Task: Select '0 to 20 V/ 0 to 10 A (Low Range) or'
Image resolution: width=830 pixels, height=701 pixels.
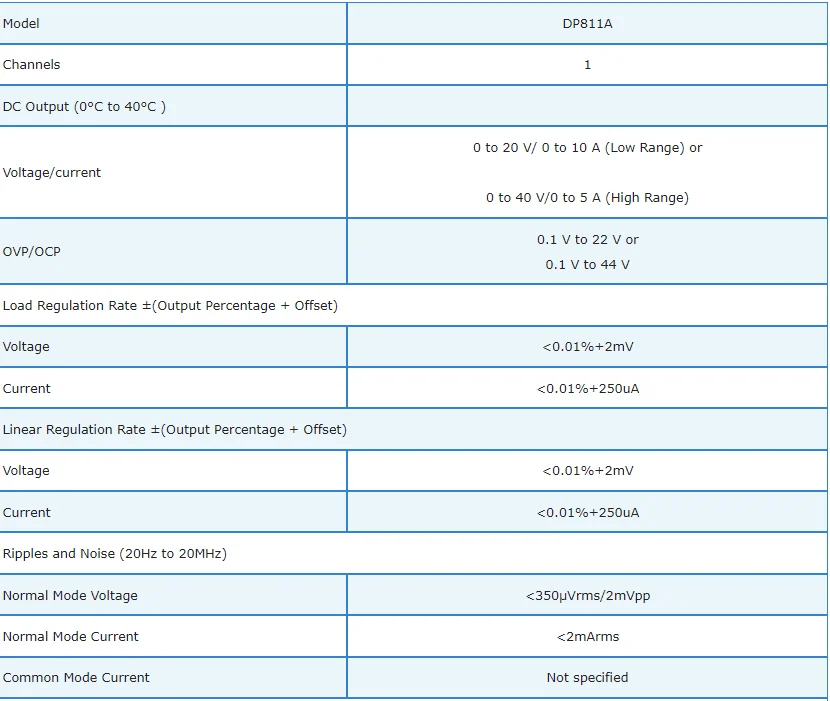Action: pyautogui.click(x=588, y=148)
